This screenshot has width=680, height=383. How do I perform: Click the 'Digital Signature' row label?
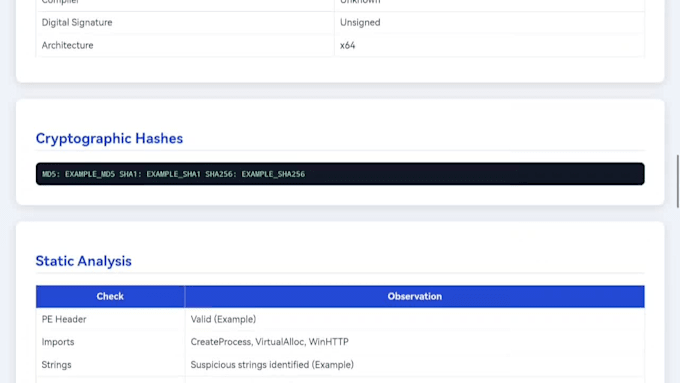[77, 23]
